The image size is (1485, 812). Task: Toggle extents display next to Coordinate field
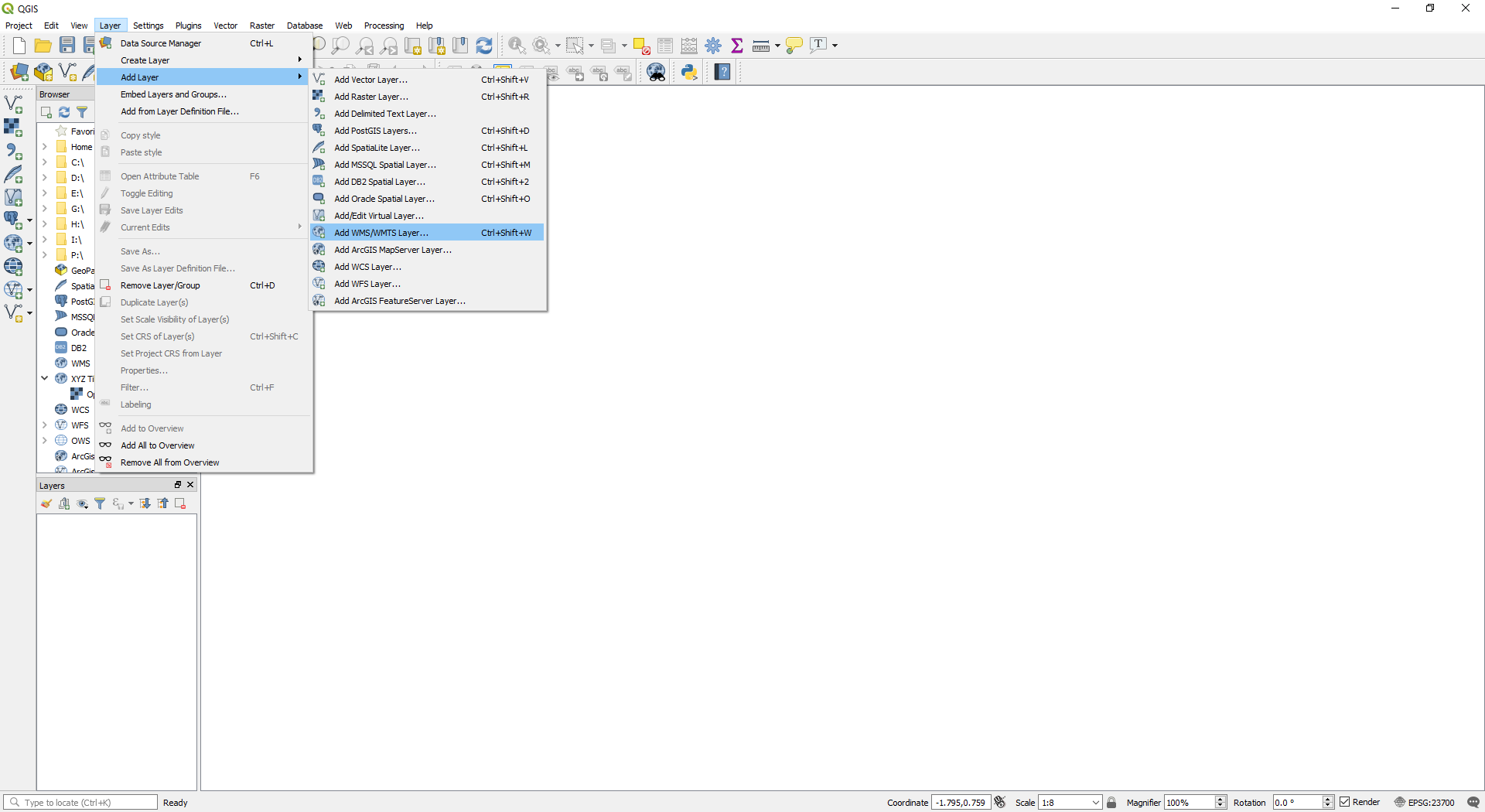click(1000, 802)
